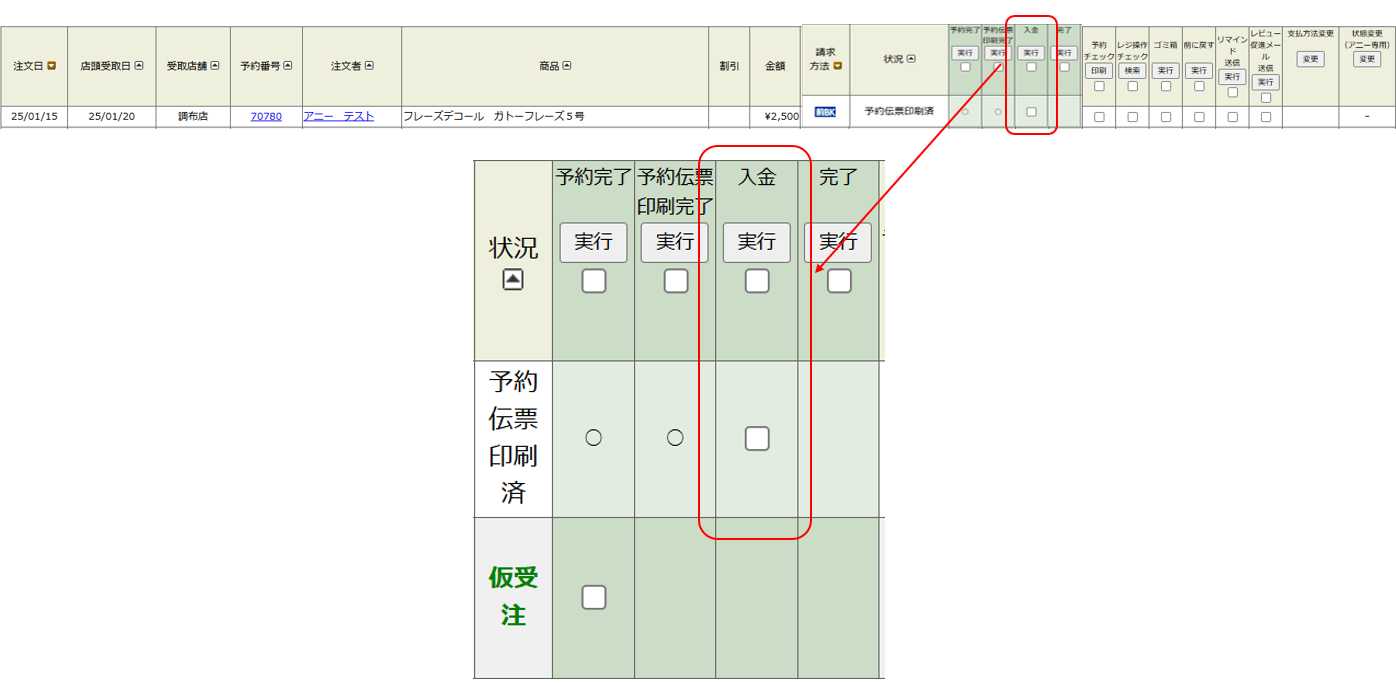Click the blue 前BK billing badge
This screenshot has height=683, width=1396.
[x=825, y=112]
